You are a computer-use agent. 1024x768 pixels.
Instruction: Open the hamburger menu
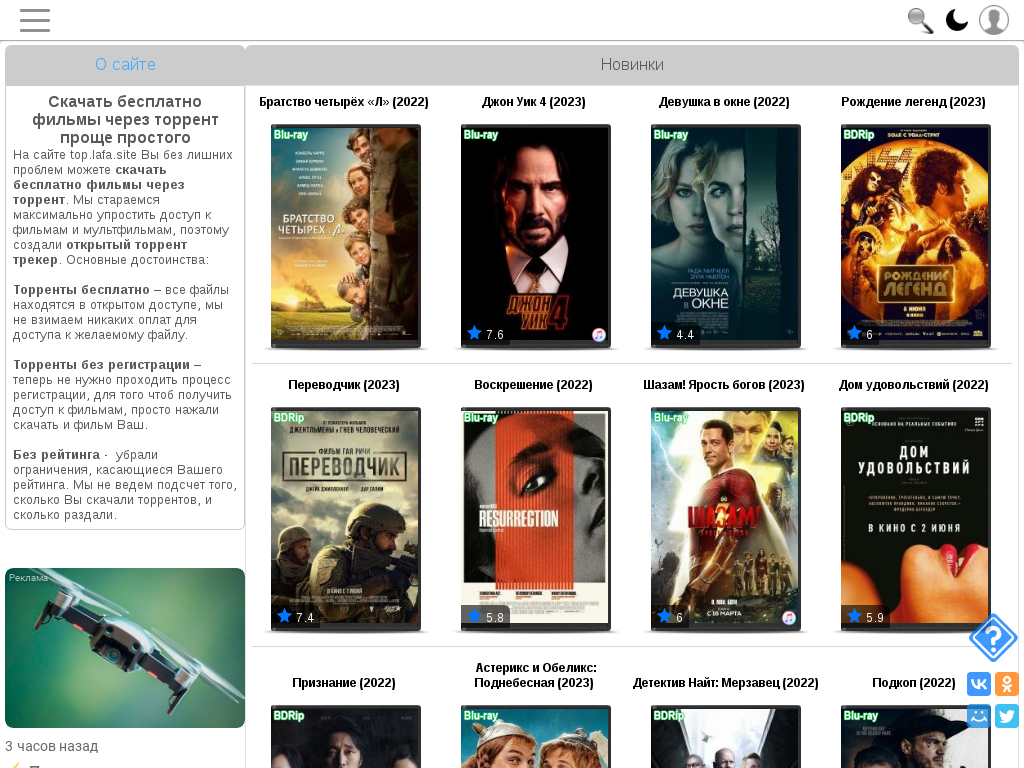click(x=35, y=20)
